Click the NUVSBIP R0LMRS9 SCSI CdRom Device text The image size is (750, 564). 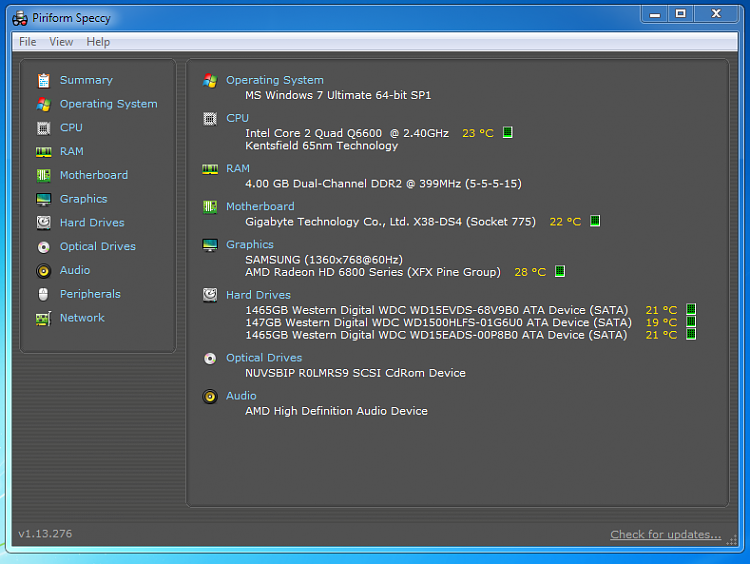coord(355,373)
